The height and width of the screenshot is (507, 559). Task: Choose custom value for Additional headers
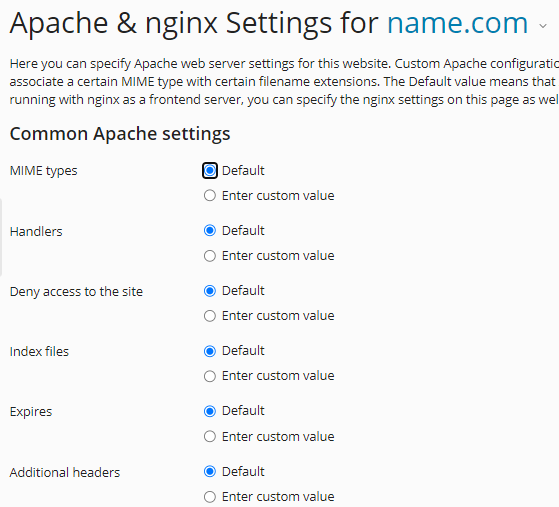click(210, 497)
